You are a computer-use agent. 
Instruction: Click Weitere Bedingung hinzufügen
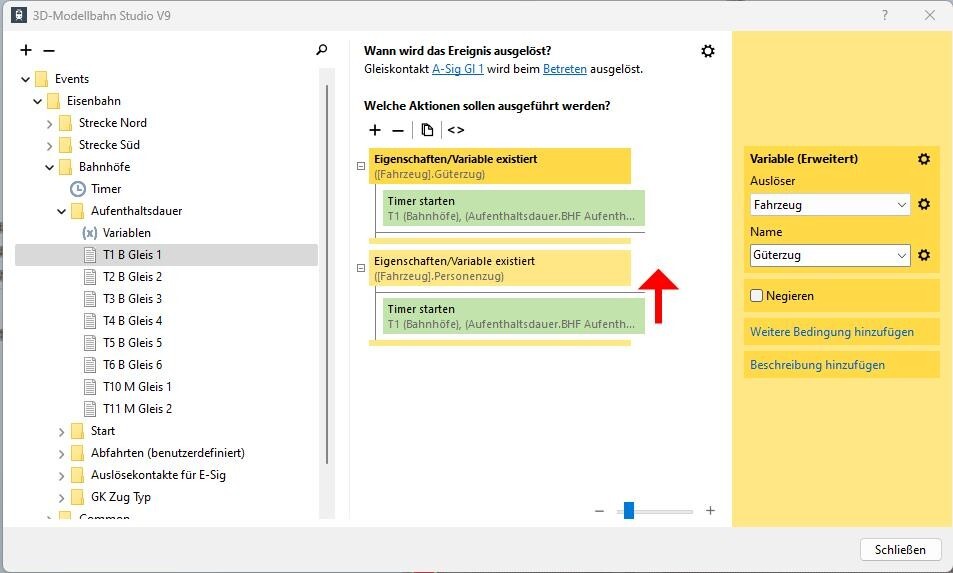click(831, 332)
